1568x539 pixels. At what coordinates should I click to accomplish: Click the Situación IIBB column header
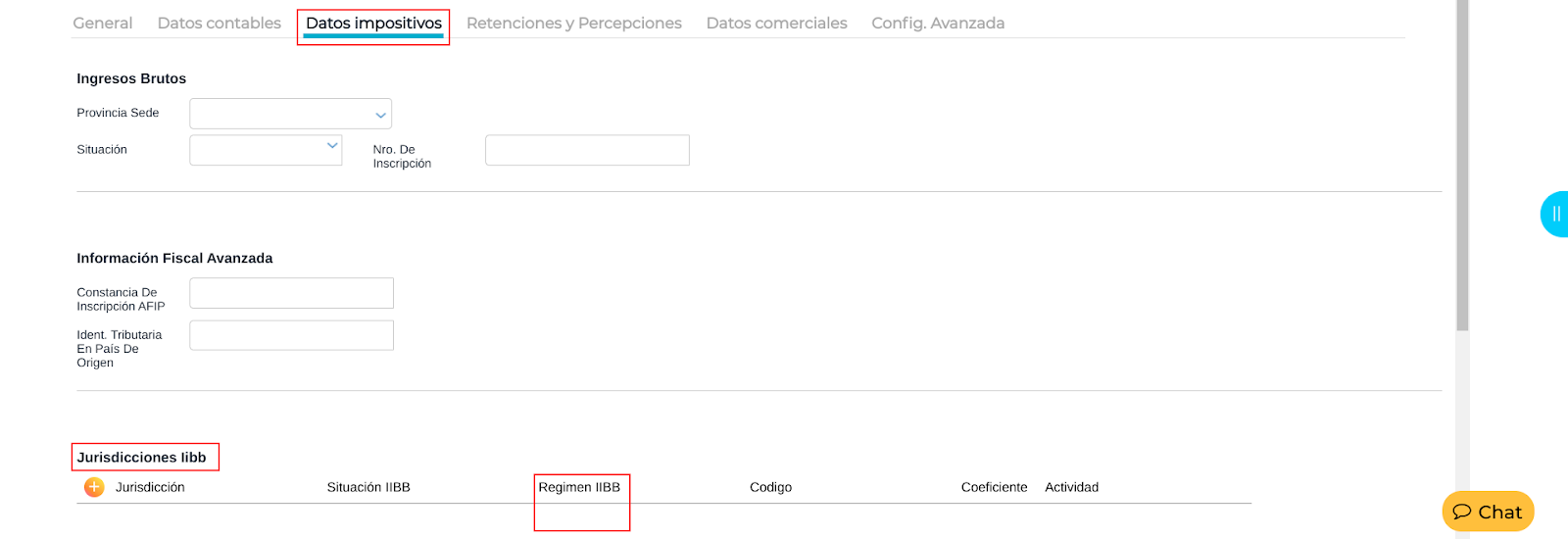coord(368,487)
